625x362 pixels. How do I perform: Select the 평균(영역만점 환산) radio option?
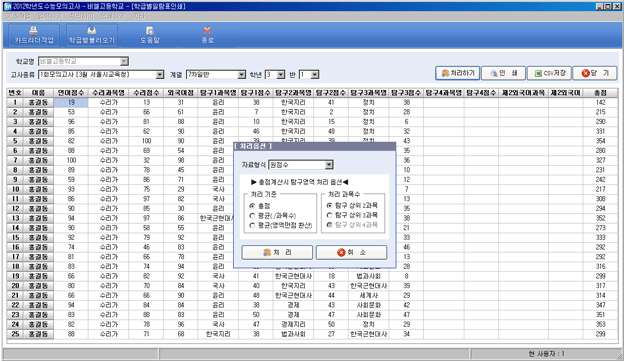point(252,226)
